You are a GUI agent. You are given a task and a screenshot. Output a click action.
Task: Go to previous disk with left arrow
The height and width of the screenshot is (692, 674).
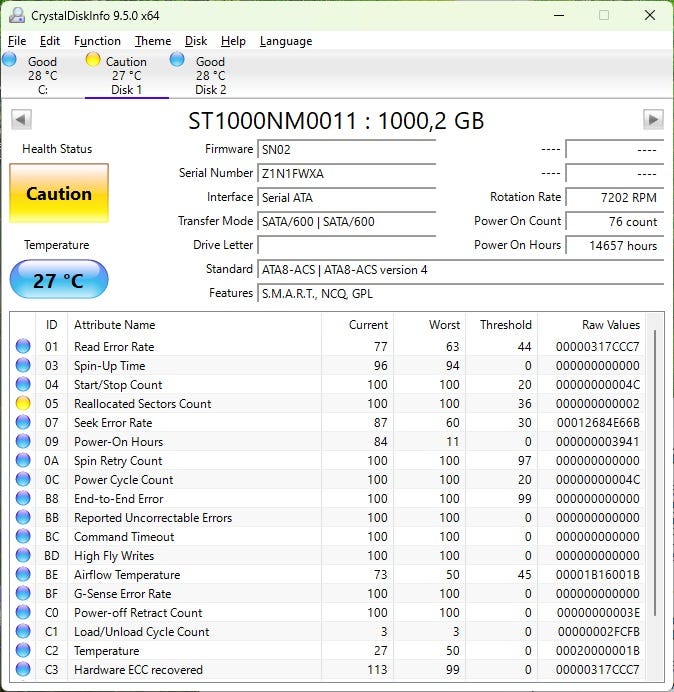pyautogui.click(x=20, y=120)
